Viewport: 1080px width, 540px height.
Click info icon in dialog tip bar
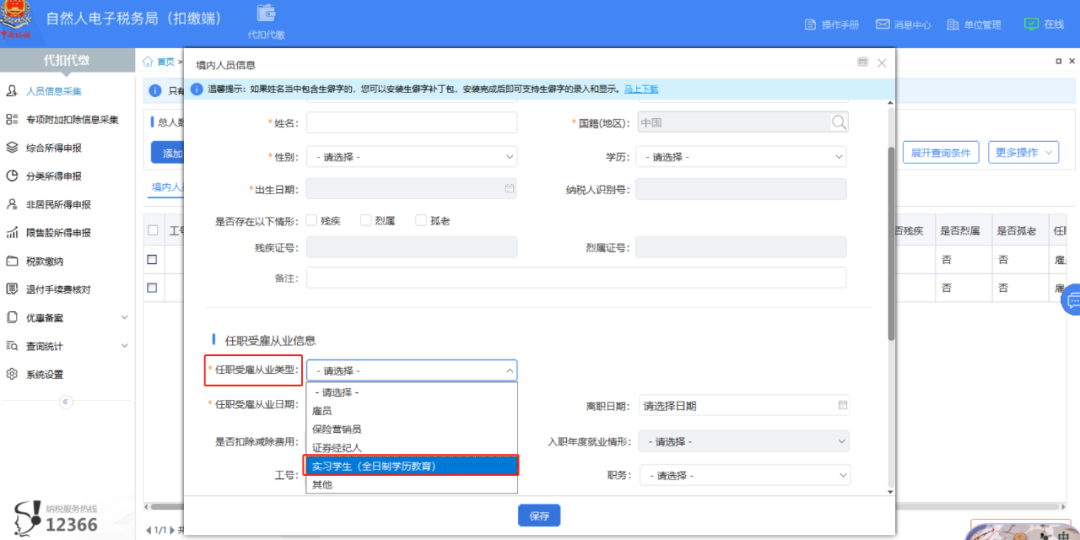tap(196, 89)
